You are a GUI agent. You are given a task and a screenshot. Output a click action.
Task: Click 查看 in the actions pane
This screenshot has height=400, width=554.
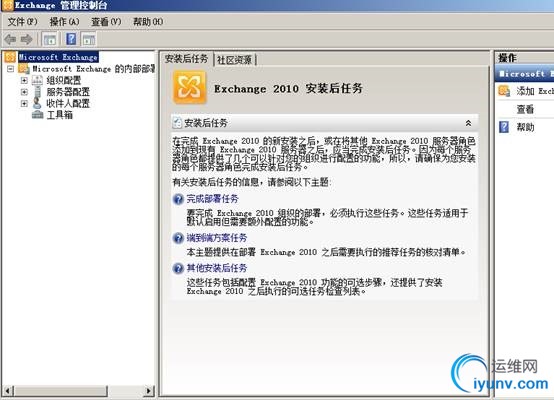(525, 109)
